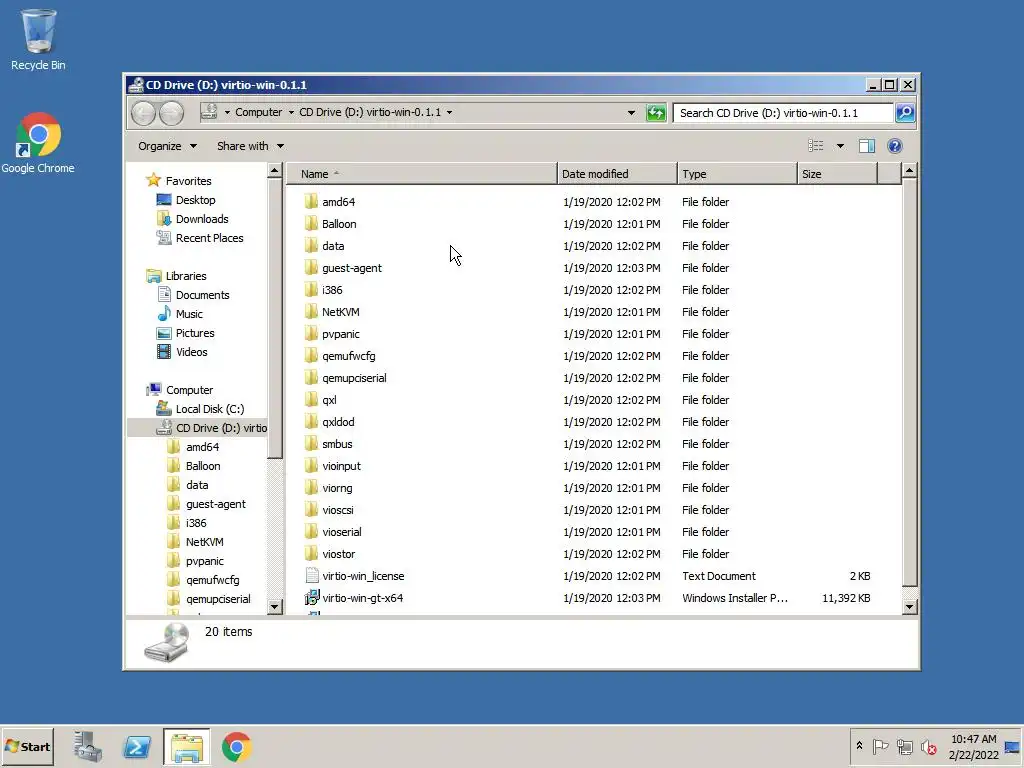
Task: Click Windows Explorer taskbar icon
Action: point(187,746)
